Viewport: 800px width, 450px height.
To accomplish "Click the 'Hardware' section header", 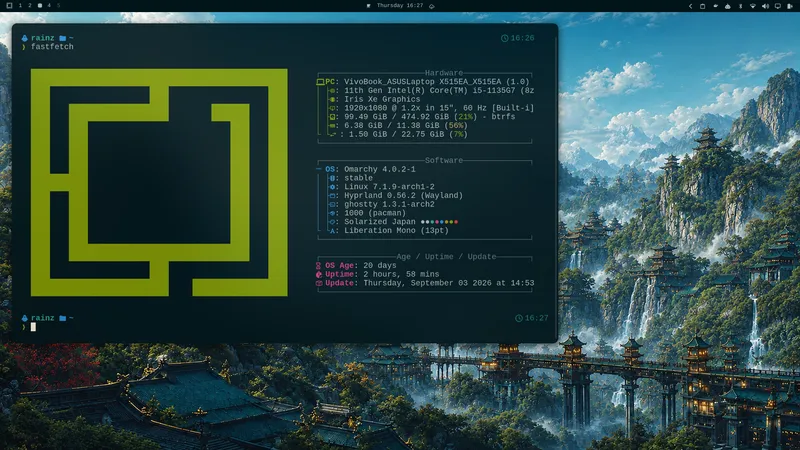I will click(444, 73).
